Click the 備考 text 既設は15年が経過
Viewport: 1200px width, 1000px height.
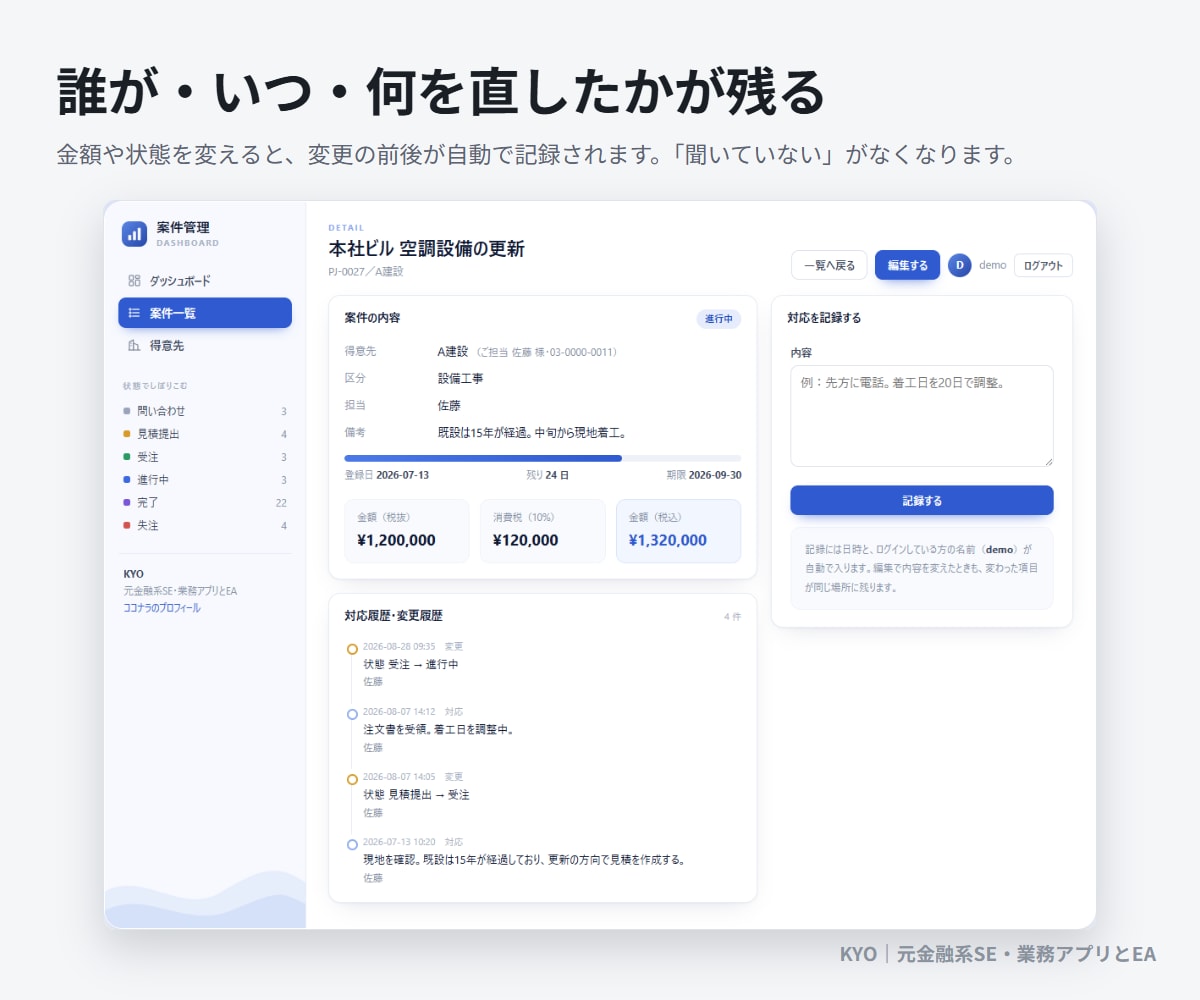click(533, 433)
